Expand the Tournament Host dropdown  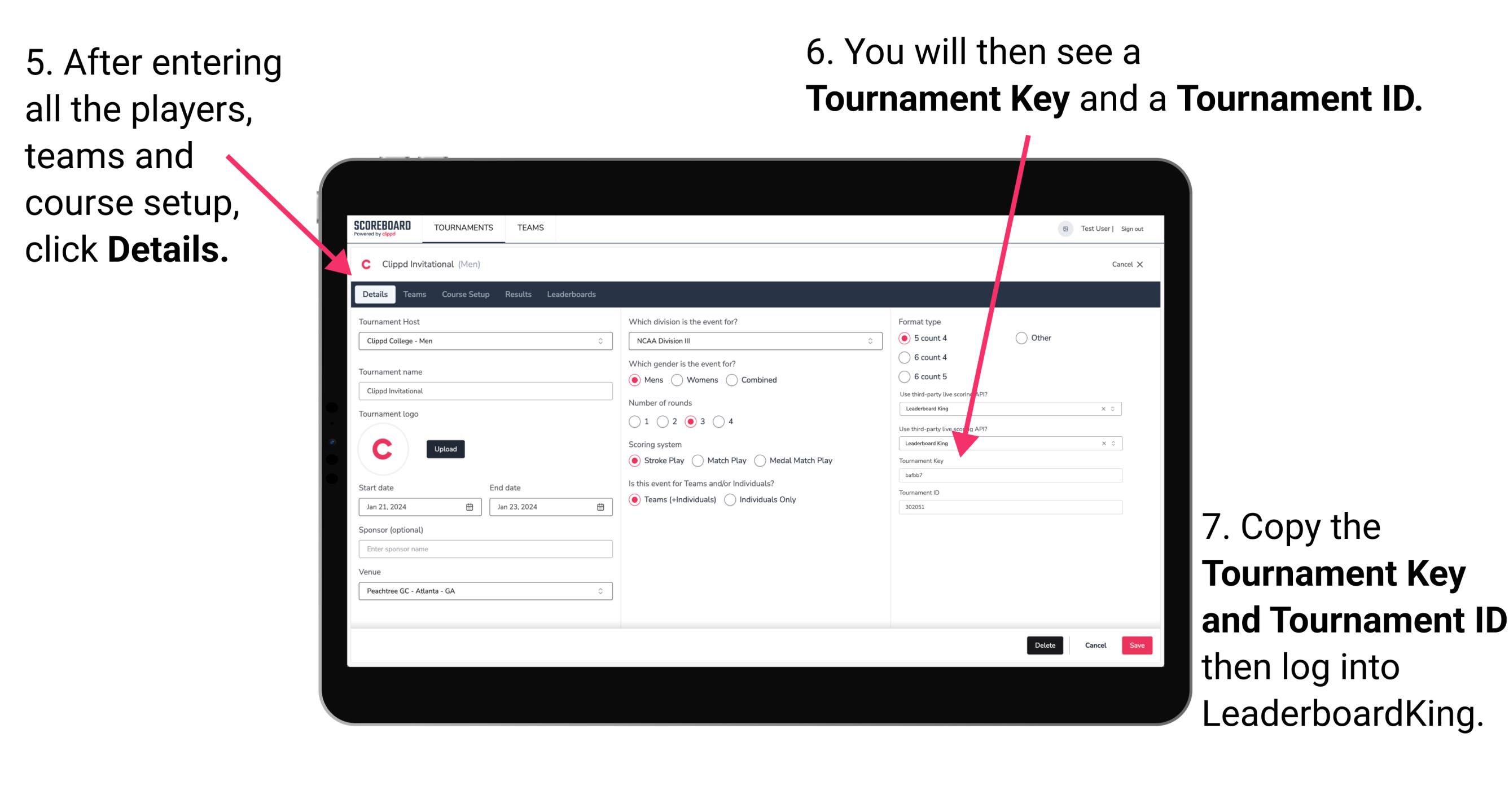(x=600, y=340)
